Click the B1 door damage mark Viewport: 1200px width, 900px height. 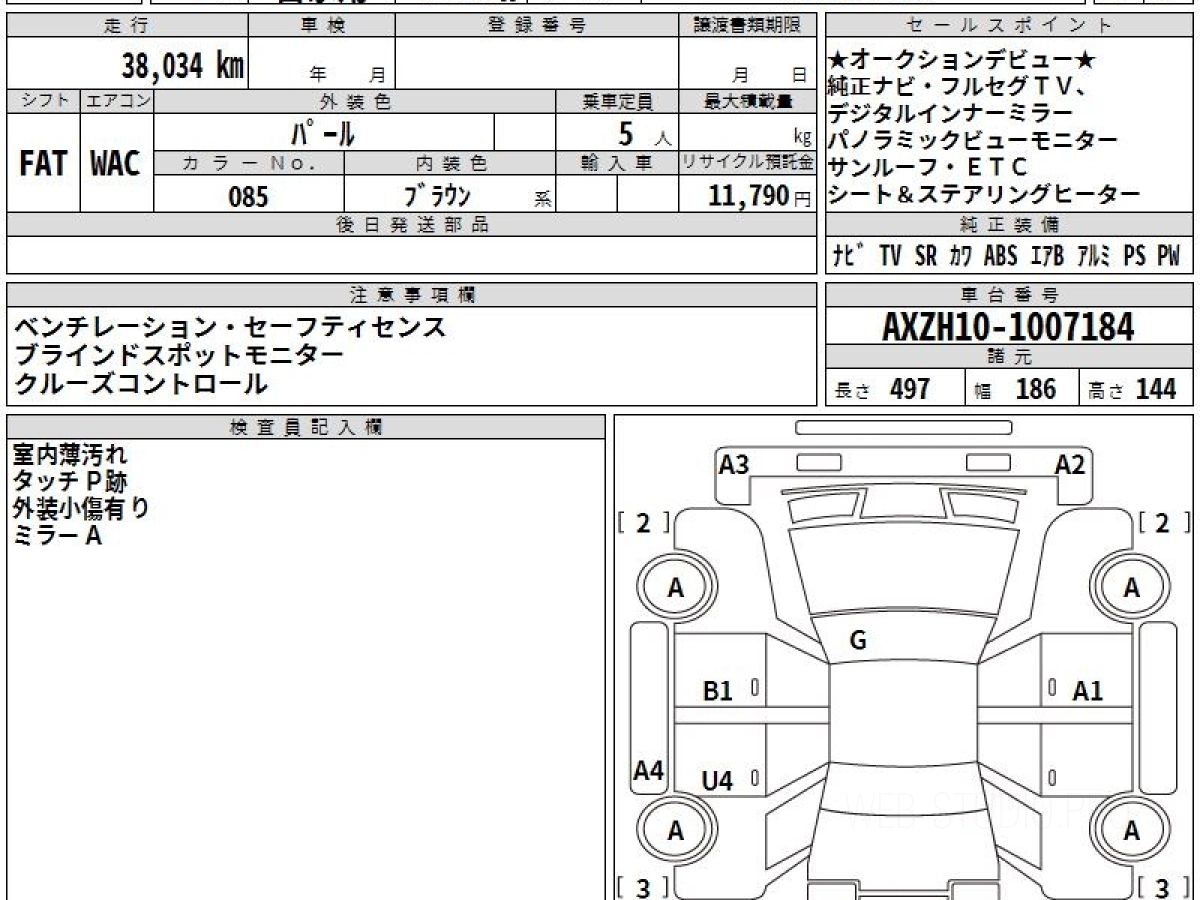pyautogui.click(x=719, y=690)
